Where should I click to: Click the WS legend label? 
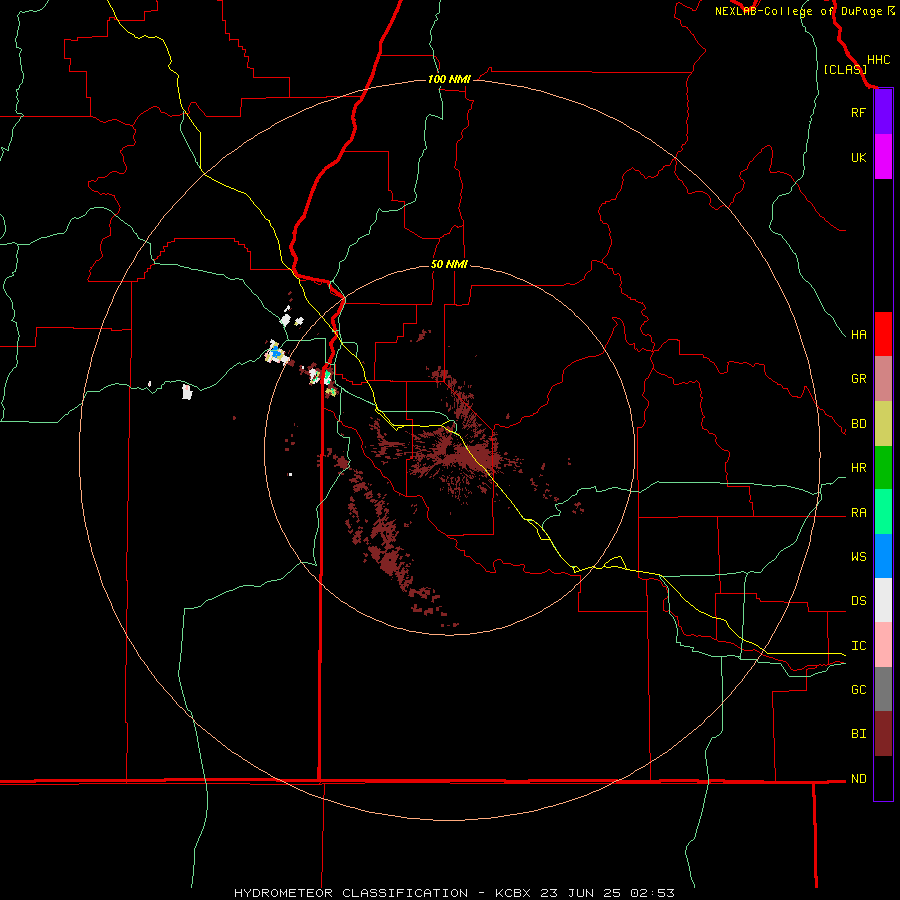858,556
